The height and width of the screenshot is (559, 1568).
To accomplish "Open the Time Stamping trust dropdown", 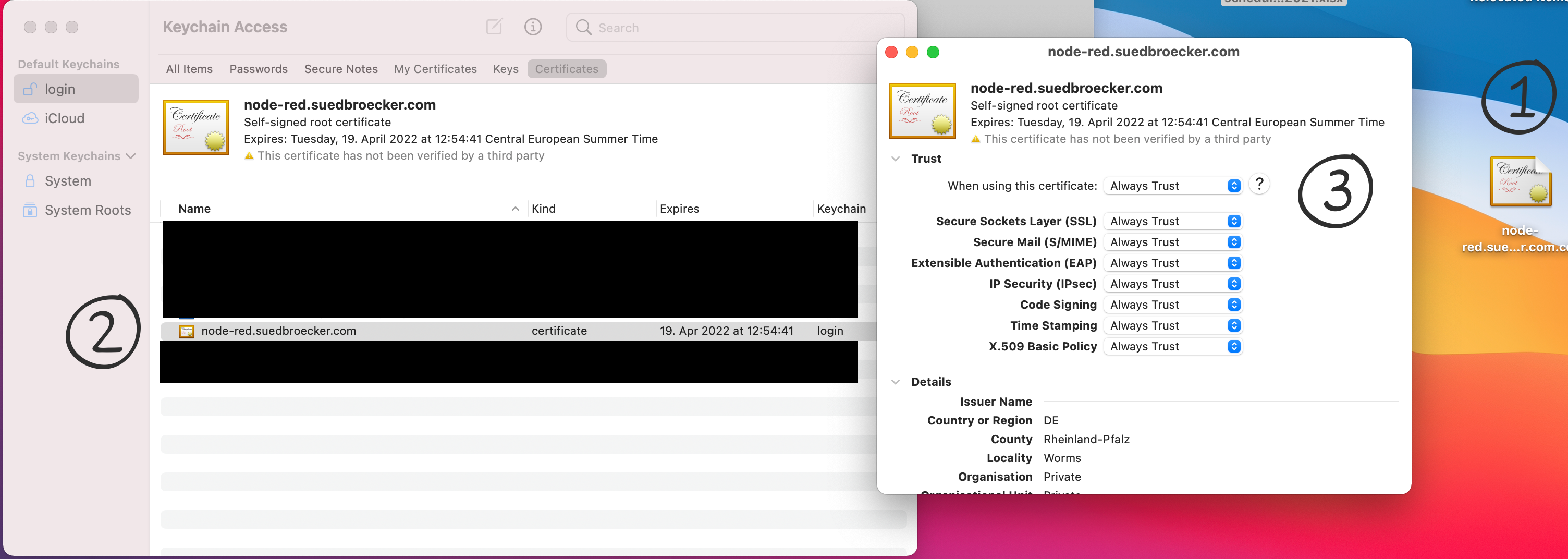I will (1172, 326).
